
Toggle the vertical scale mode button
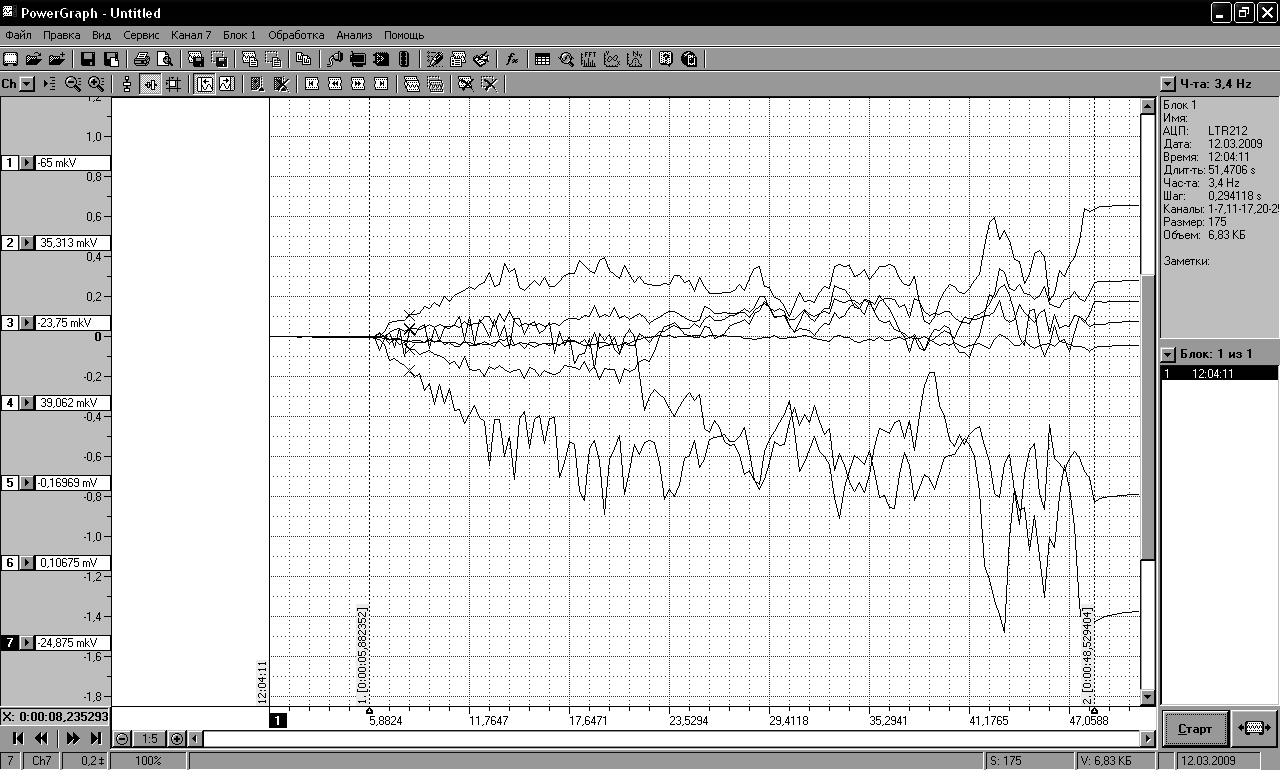(x=127, y=84)
